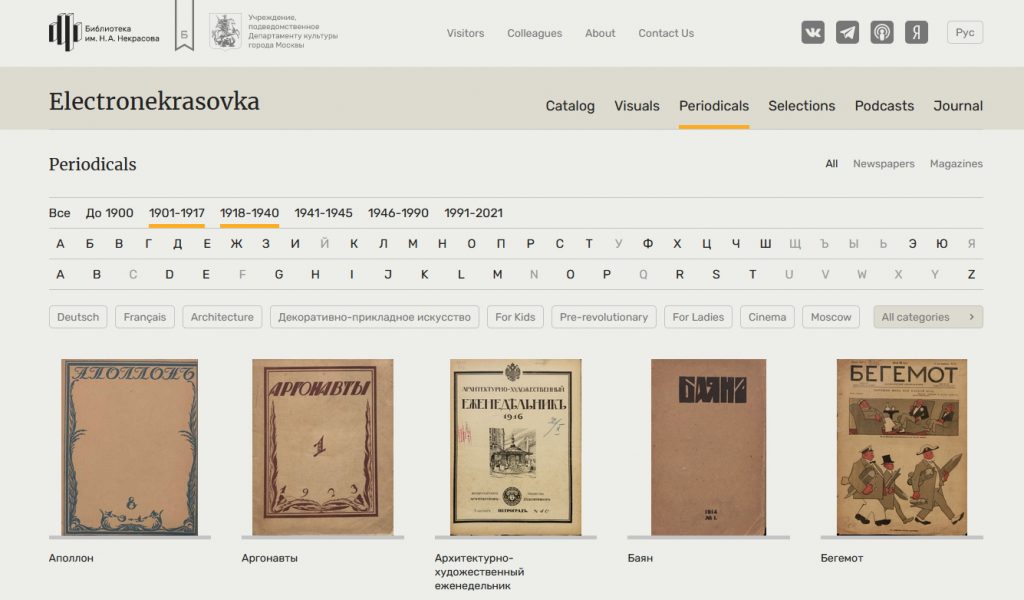Open the Telegram channel icon
The height and width of the screenshot is (600, 1024).
[847, 32]
